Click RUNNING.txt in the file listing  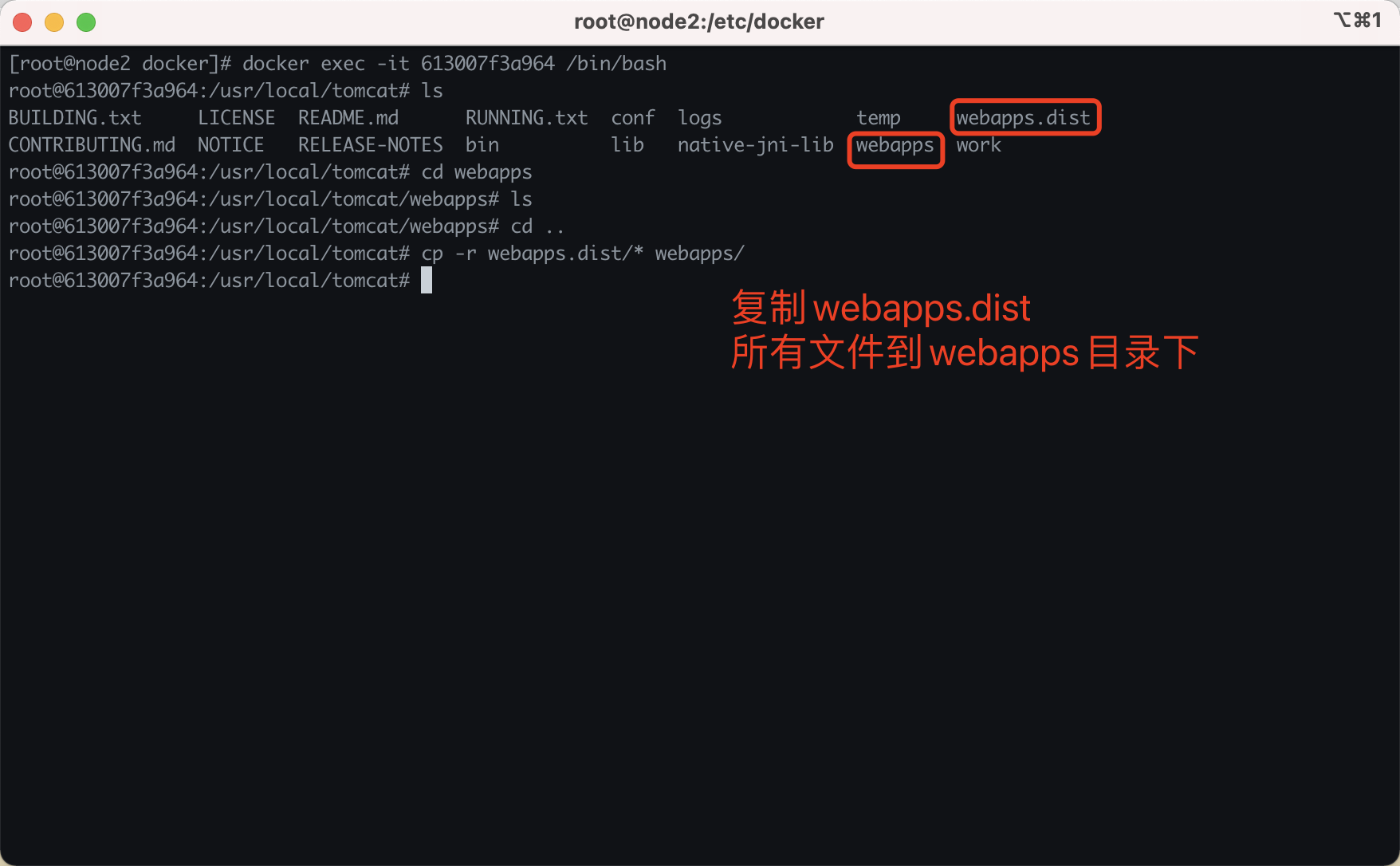pos(526,118)
